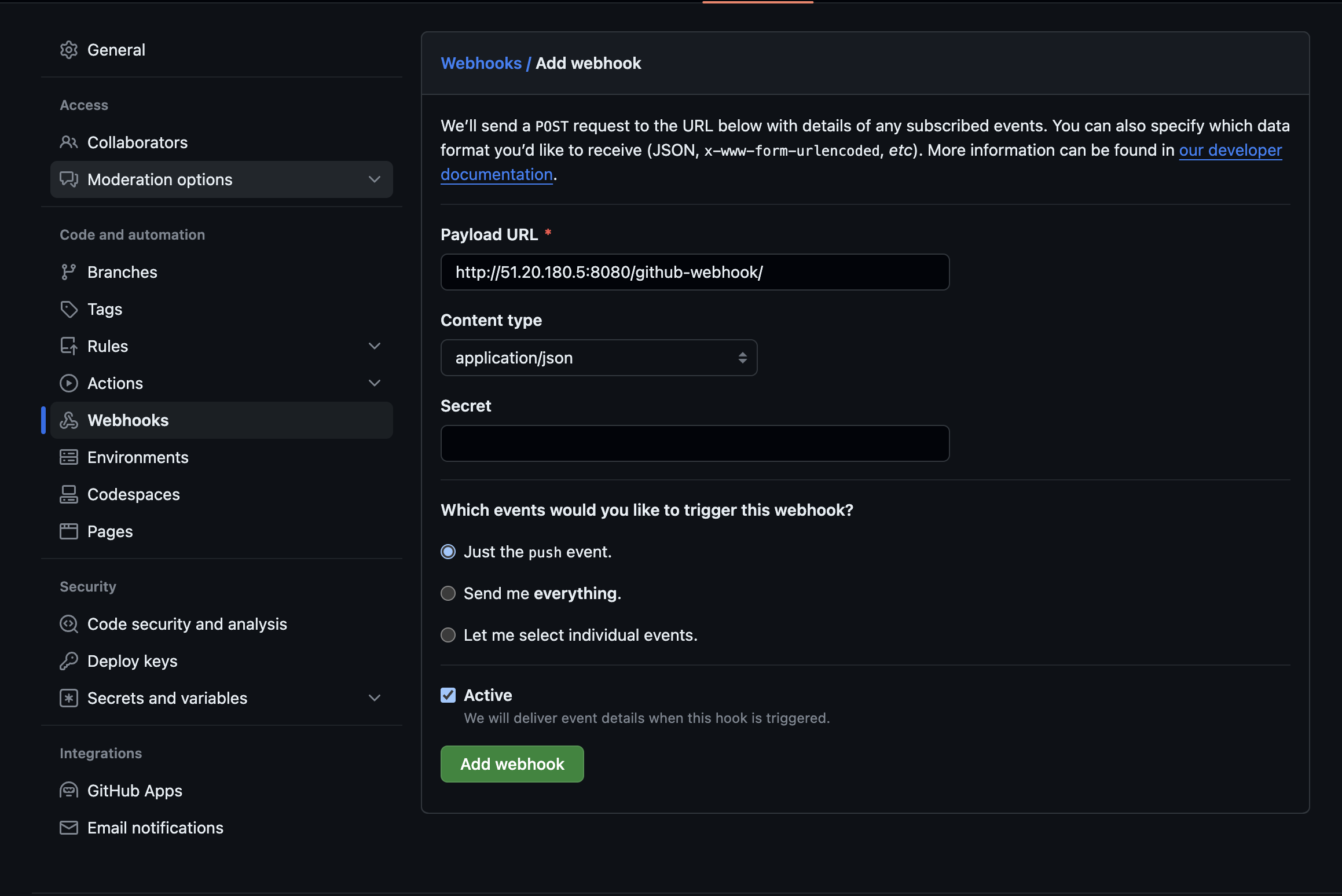
Task: Click the Environments server icon
Action: (69, 457)
